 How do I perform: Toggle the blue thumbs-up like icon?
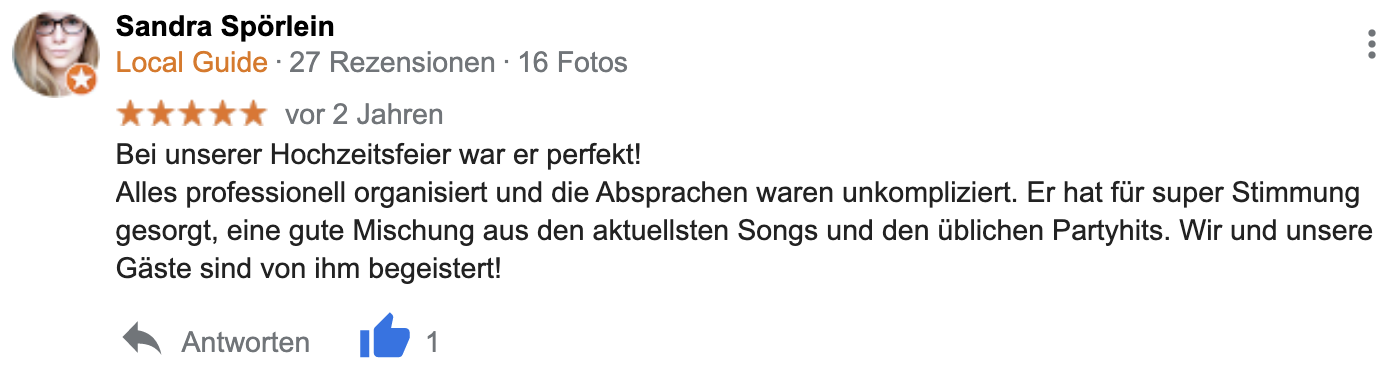[385, 337]
